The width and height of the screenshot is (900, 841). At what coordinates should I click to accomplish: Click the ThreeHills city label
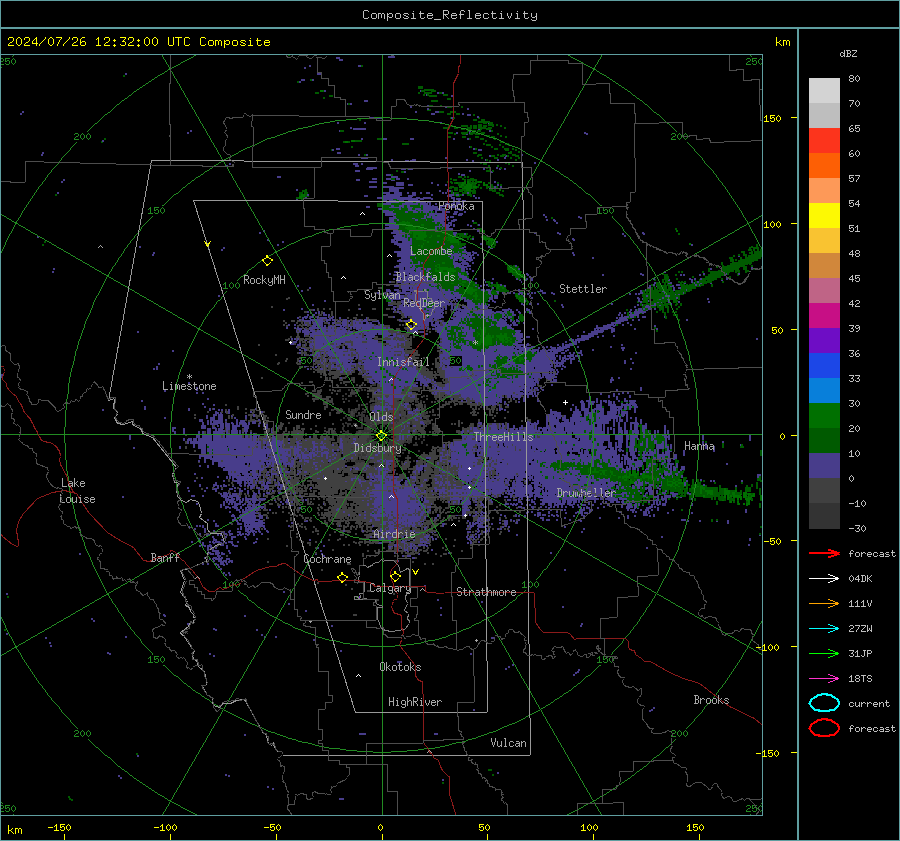click(x=503, y=437)
